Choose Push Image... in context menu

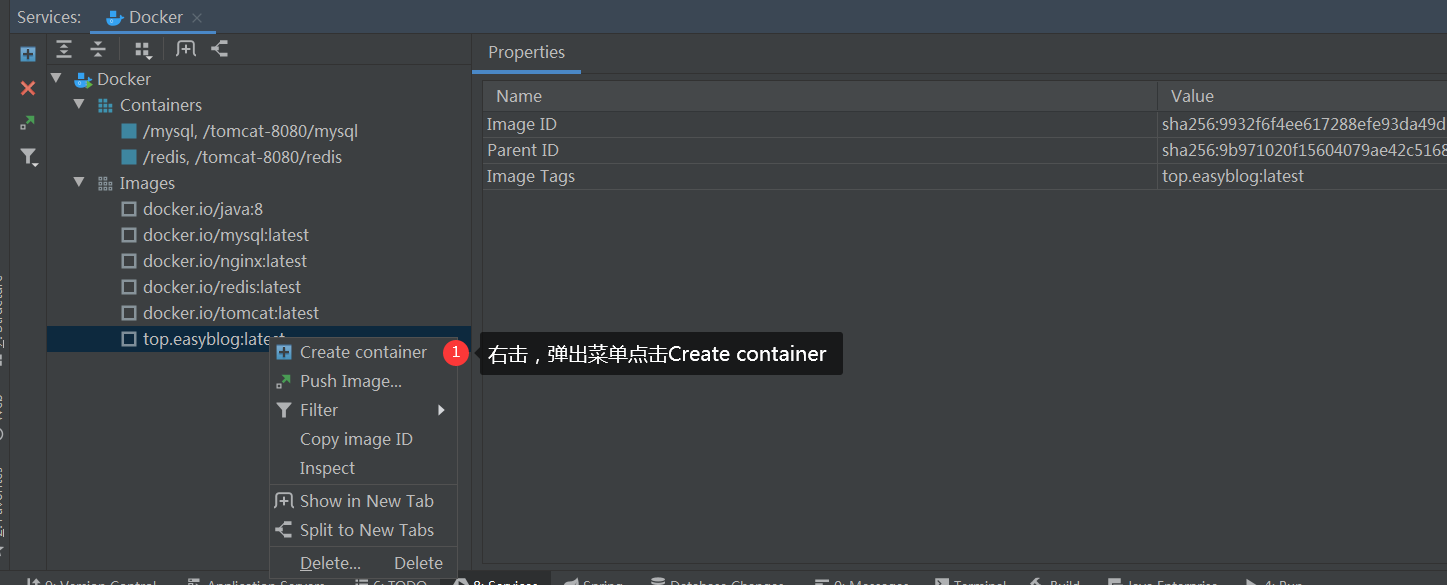(x=350, y=381)
